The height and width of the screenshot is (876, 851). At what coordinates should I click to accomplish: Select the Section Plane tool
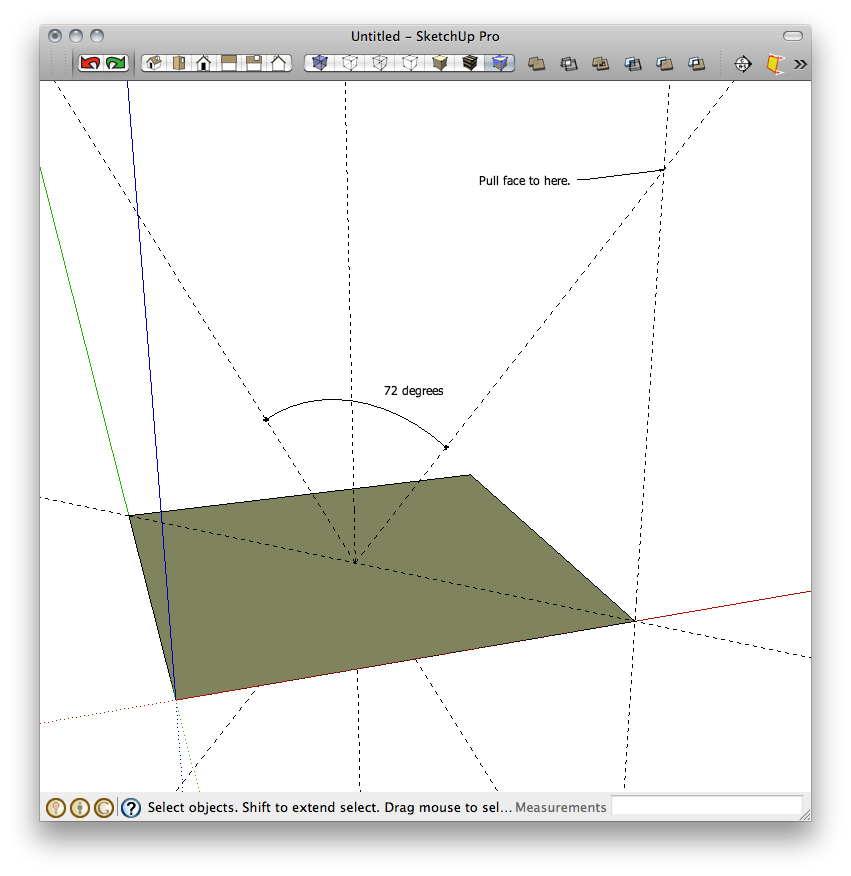point(742,64)
